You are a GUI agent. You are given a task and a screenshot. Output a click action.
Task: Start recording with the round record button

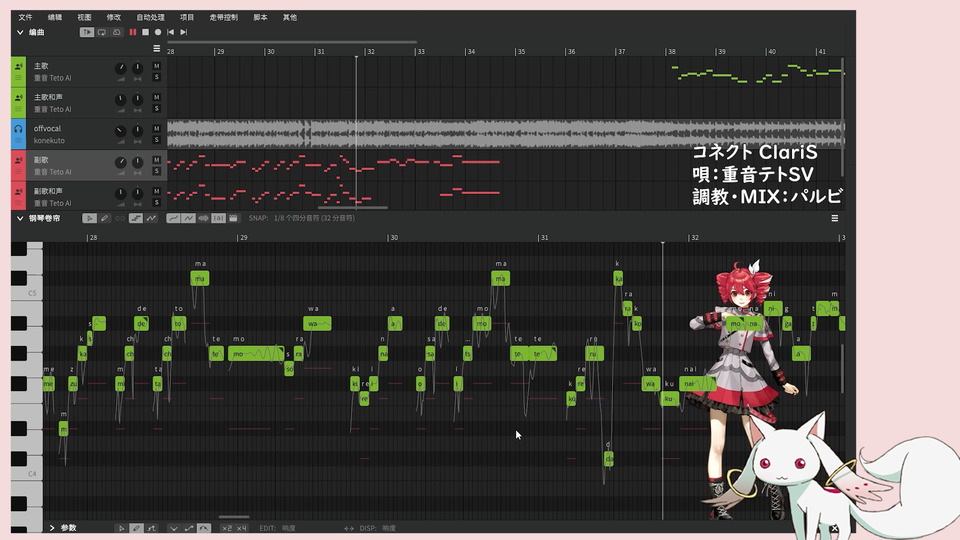click(158, 32)
